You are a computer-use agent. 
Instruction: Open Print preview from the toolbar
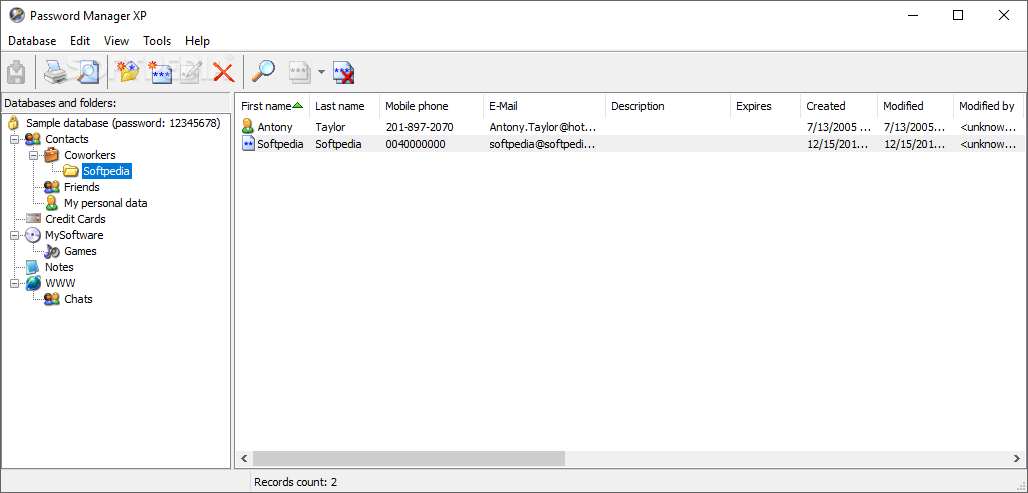pyautogui.click(x=87, y=71)
